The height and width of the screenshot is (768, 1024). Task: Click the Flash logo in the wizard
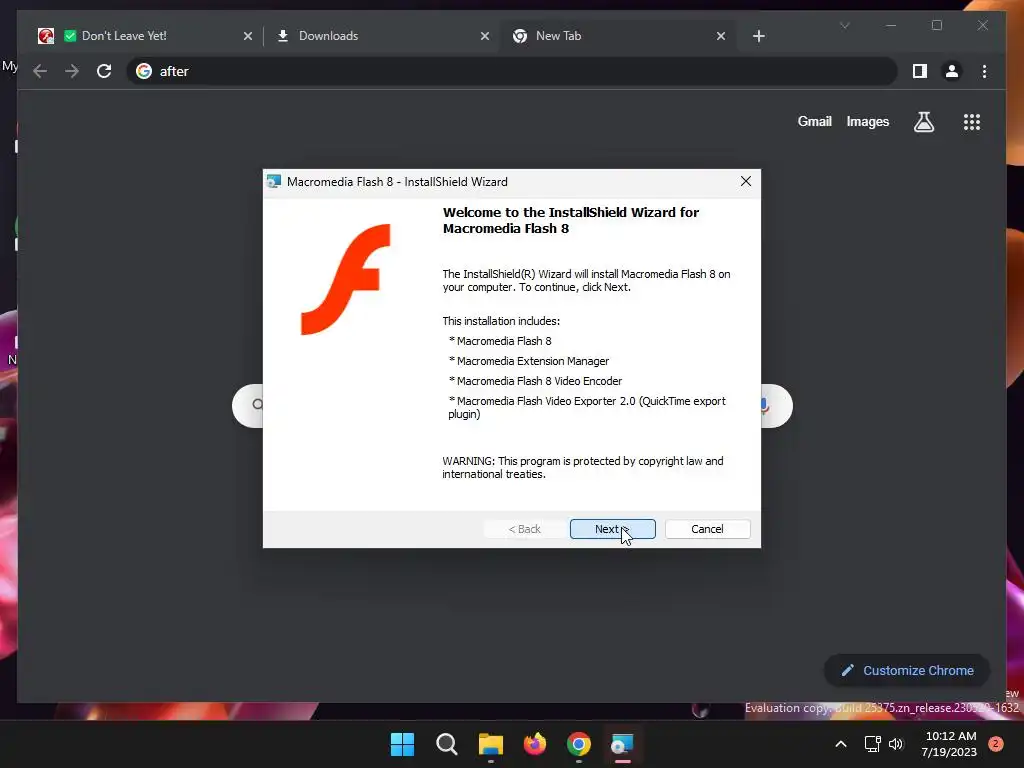pyautogui.click(x=345, y=280)
